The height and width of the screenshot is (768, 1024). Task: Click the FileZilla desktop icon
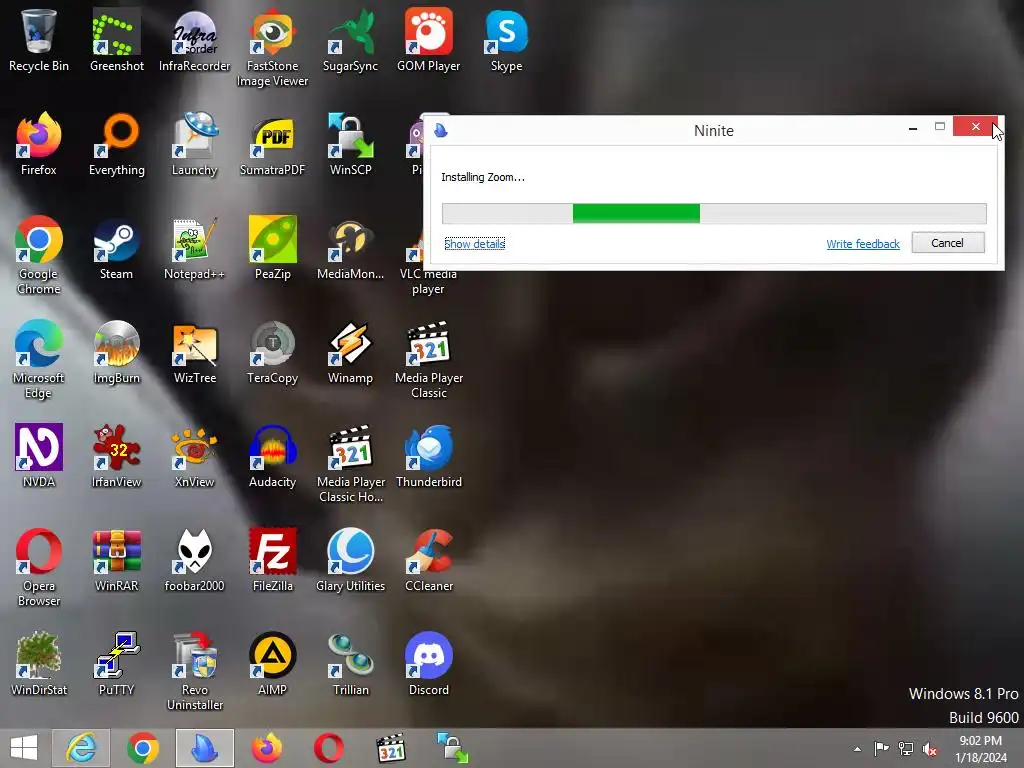click(272, 560)
